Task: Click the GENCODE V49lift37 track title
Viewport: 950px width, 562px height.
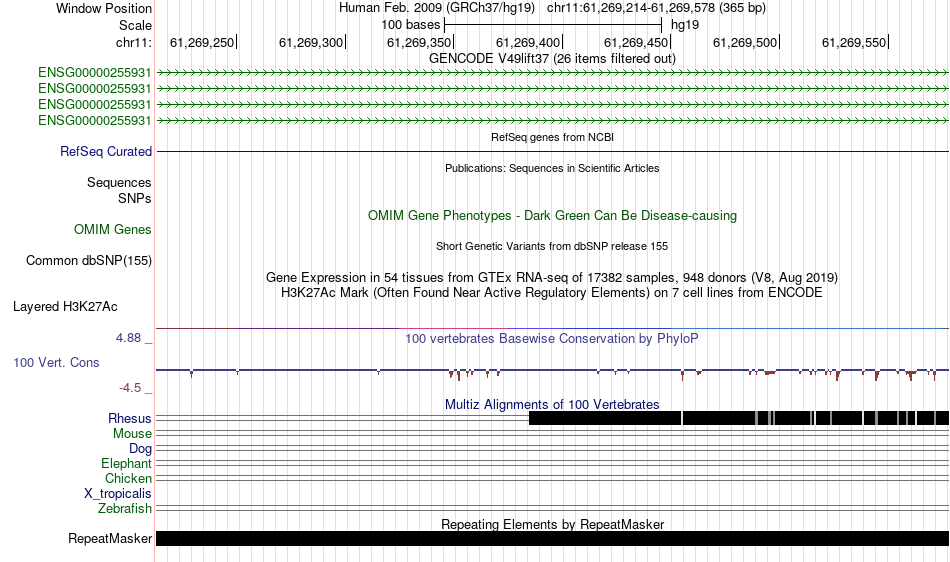Action: [x=552, y=59]
